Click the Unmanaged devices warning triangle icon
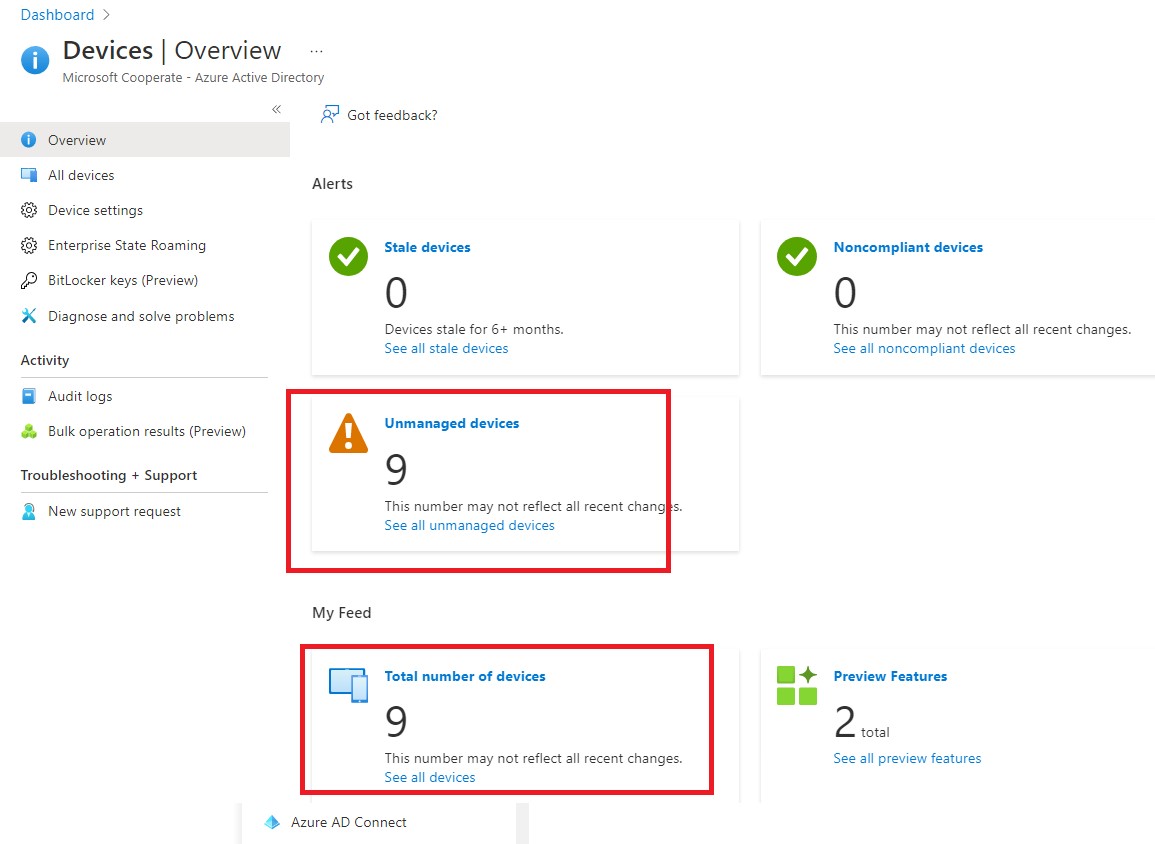 point(348,434)
